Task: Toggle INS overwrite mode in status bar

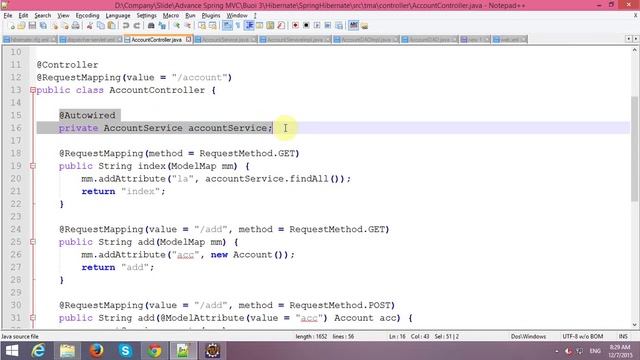Action: click(623, 336)
